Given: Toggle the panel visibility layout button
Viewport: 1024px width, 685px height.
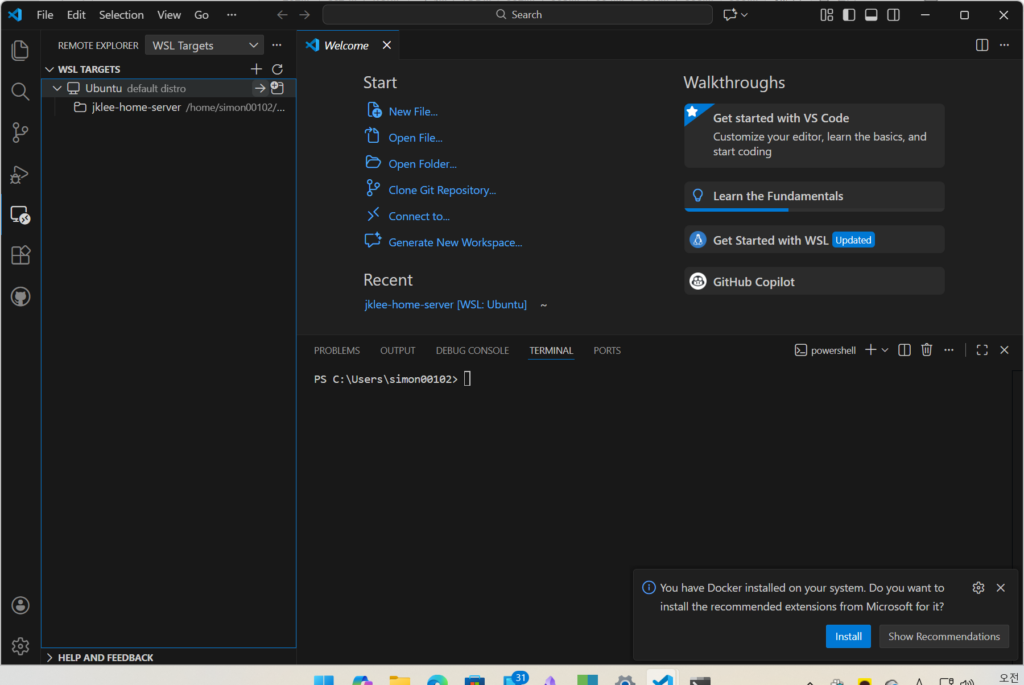Looking at the screenshot, I should click(871, 15).
